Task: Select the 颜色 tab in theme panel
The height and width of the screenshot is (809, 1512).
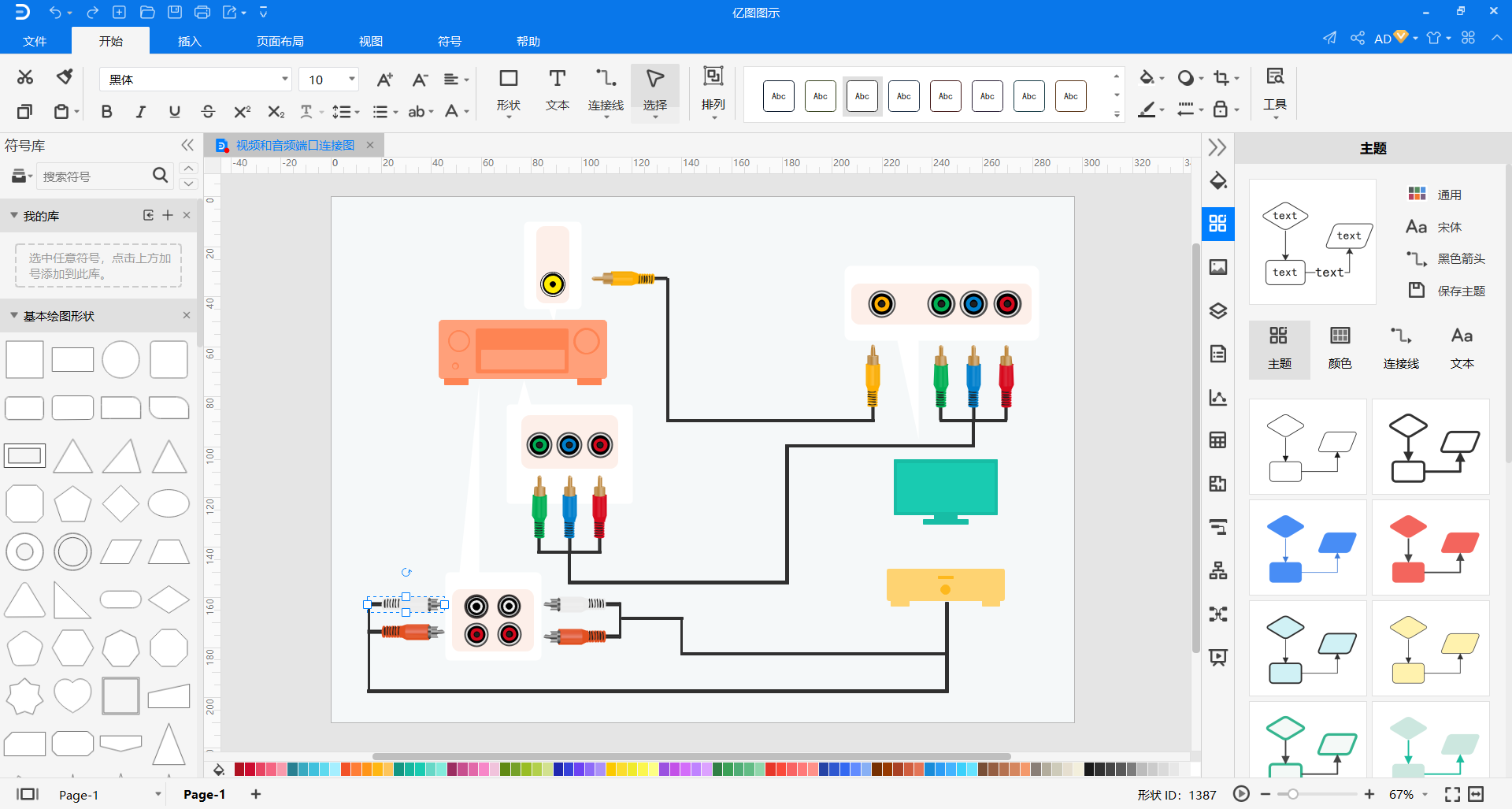Action: [1340, 348]
